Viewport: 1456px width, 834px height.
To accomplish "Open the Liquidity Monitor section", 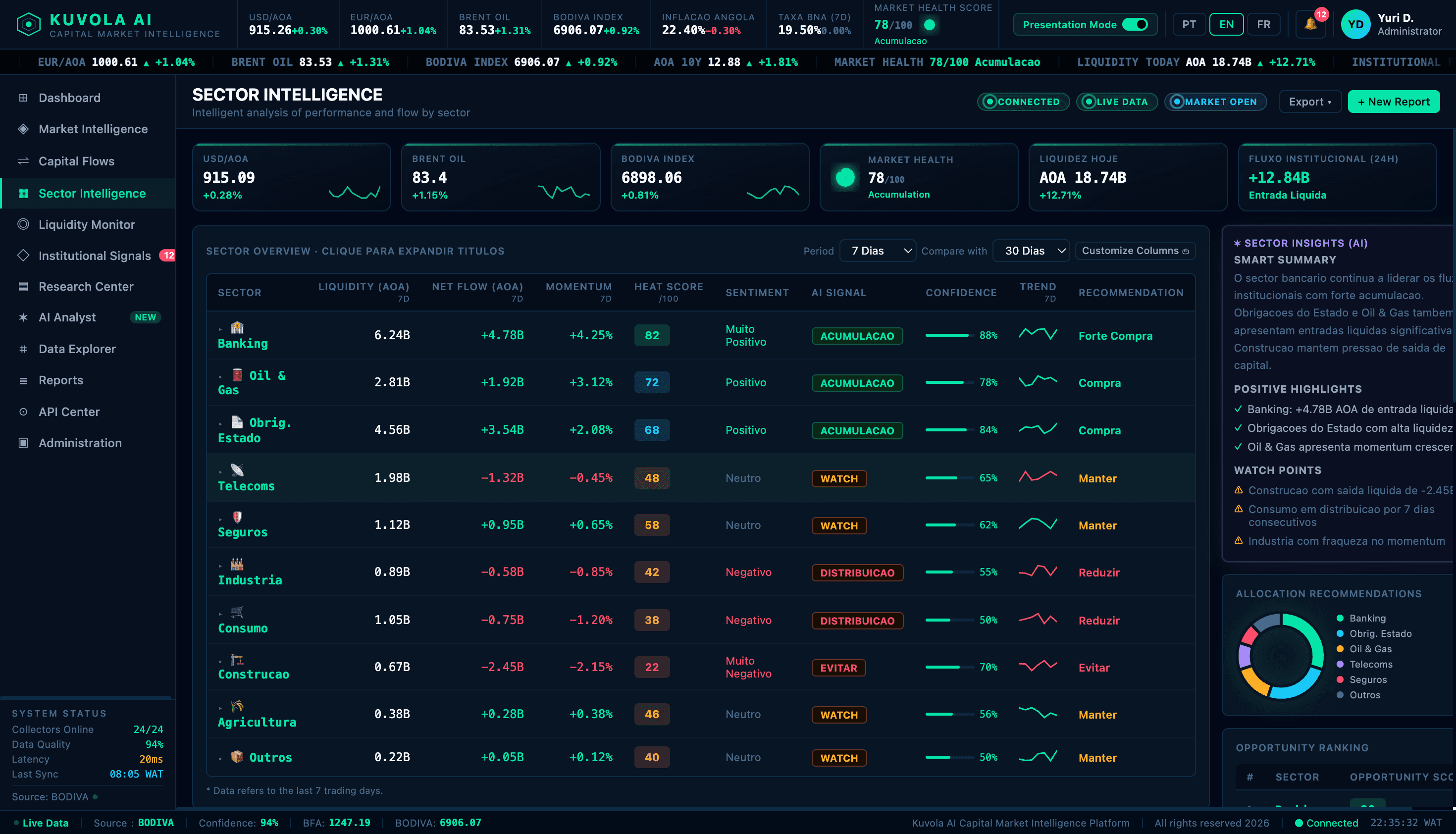I will (x=88, y=224).
